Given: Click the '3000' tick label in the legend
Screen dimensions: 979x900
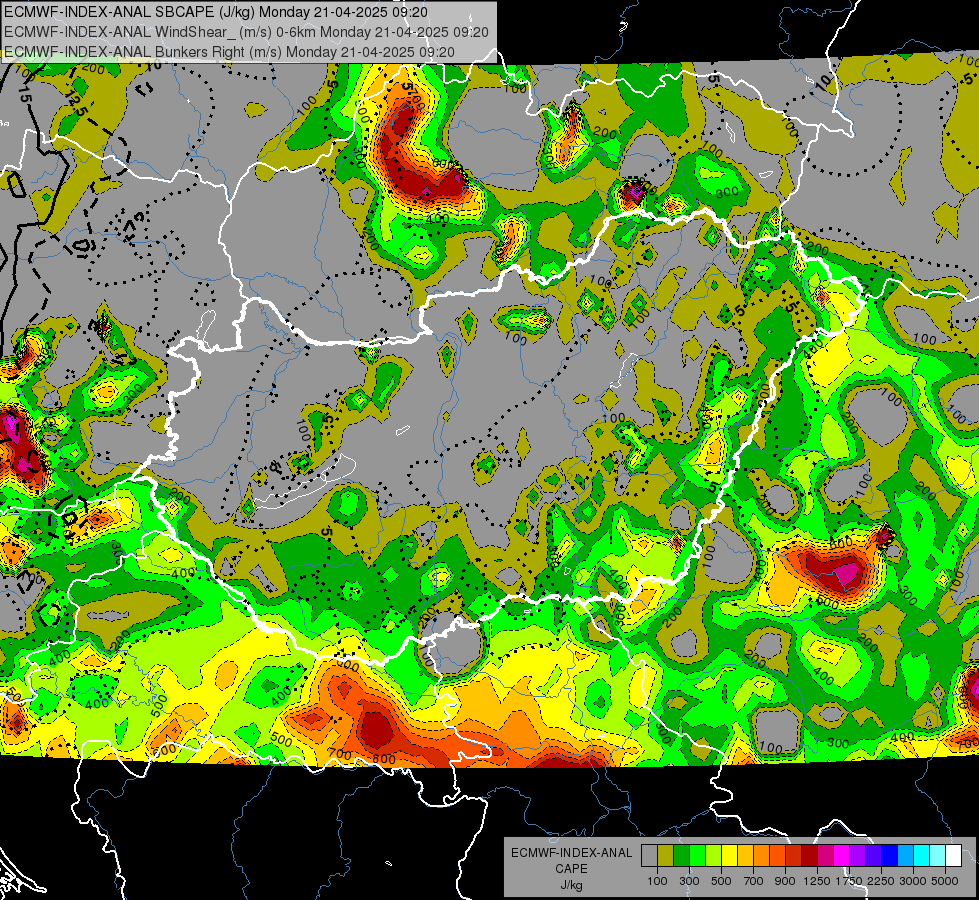Looking at the screenshot, I should click(x=913, y=881).
